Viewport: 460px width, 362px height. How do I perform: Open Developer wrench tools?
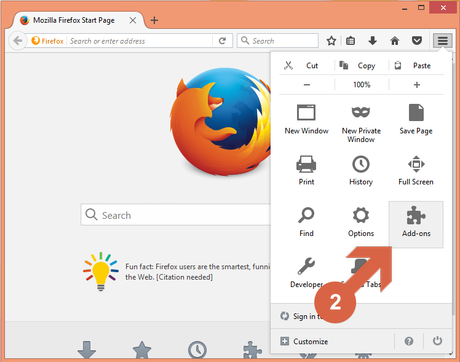pyautogui.click(x=306, y=273)
